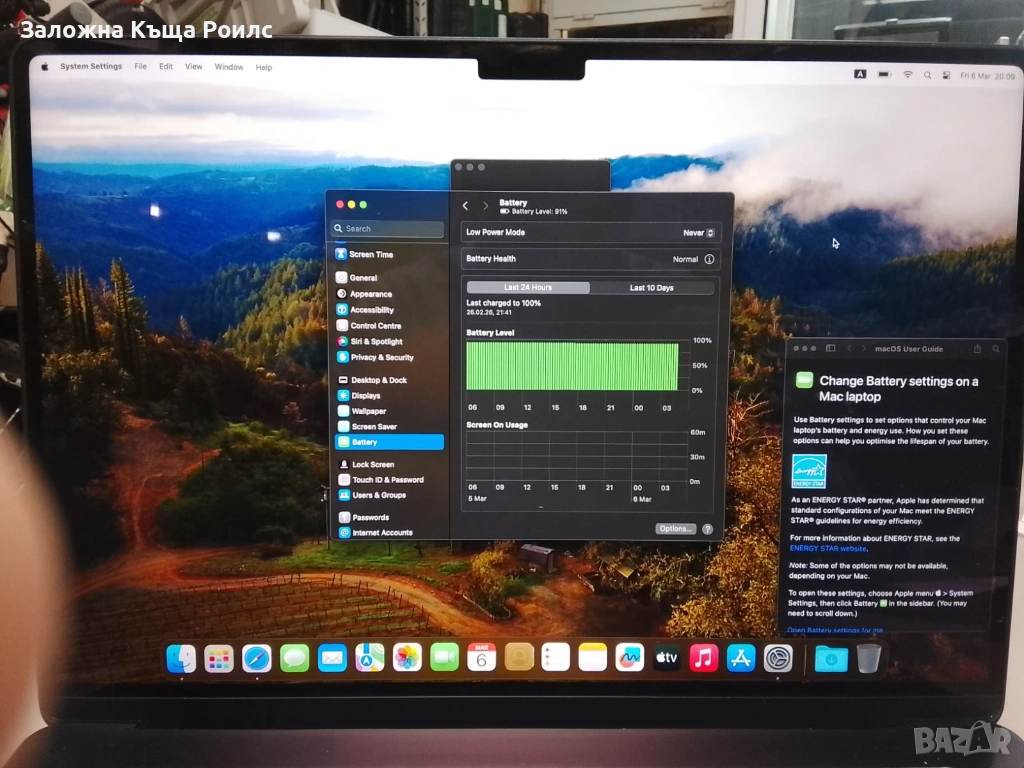Open Freeform app in the Dock
Image resolution: width=1024 pixels, height=768 pixels.
click(630, 657)
